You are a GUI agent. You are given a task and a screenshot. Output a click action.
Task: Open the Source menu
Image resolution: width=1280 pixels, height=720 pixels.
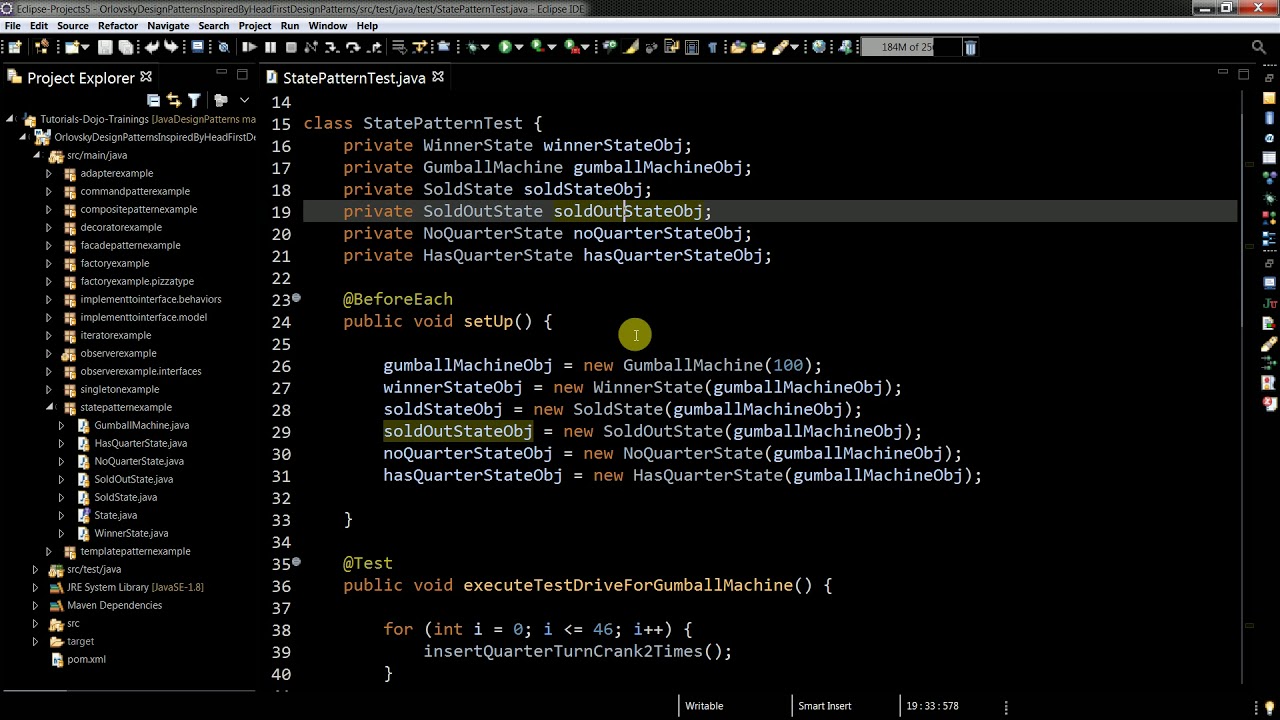(x=72, y=26)
